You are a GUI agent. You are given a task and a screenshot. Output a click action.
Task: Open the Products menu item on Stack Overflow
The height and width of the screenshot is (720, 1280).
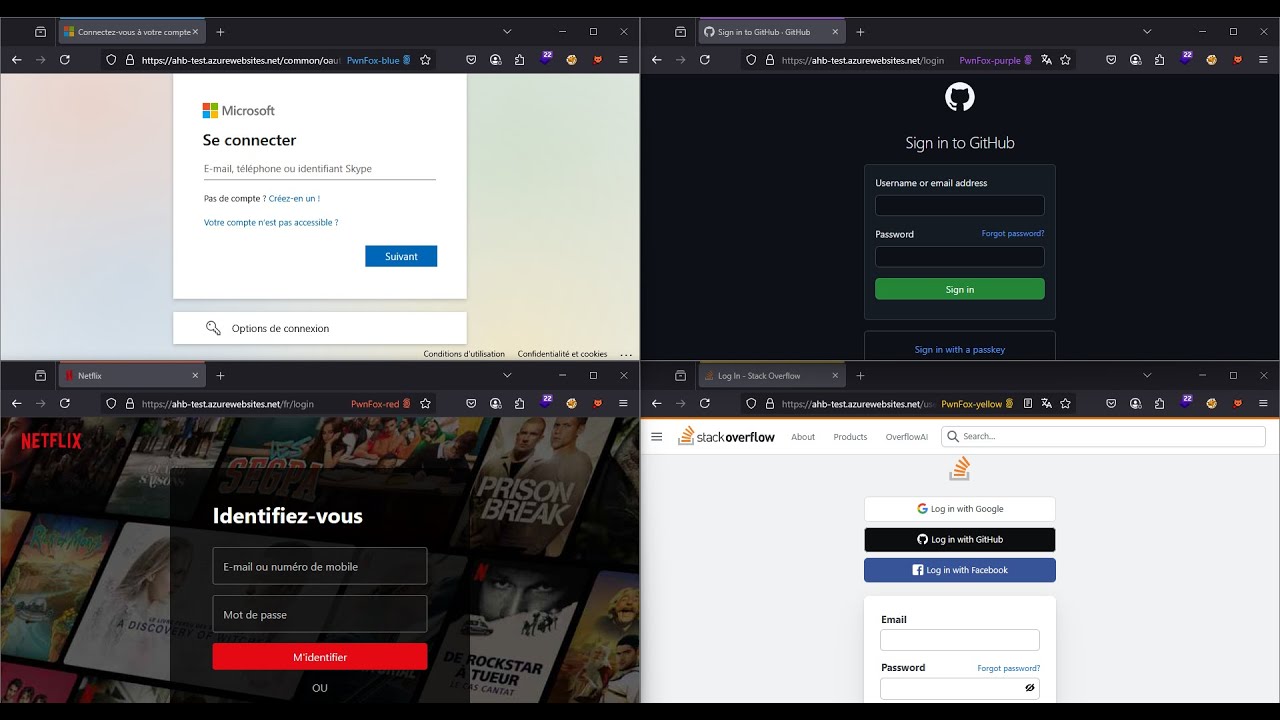(850, 437)
